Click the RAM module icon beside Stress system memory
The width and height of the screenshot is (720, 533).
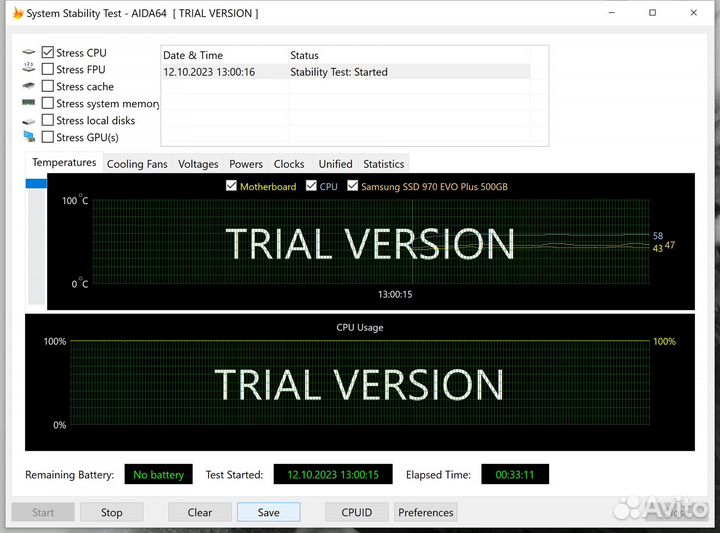click(x=28, y=102)
